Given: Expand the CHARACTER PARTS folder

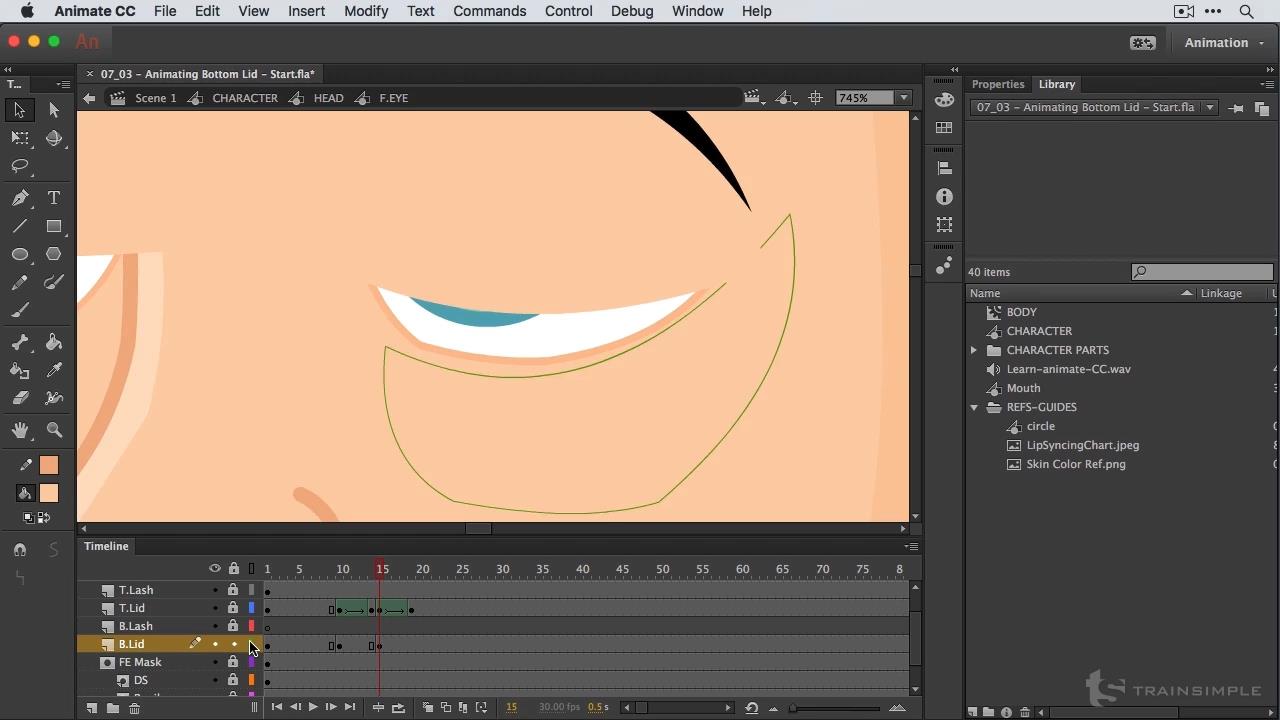Looking at the screenshot, I should click(x=974, y=350).
